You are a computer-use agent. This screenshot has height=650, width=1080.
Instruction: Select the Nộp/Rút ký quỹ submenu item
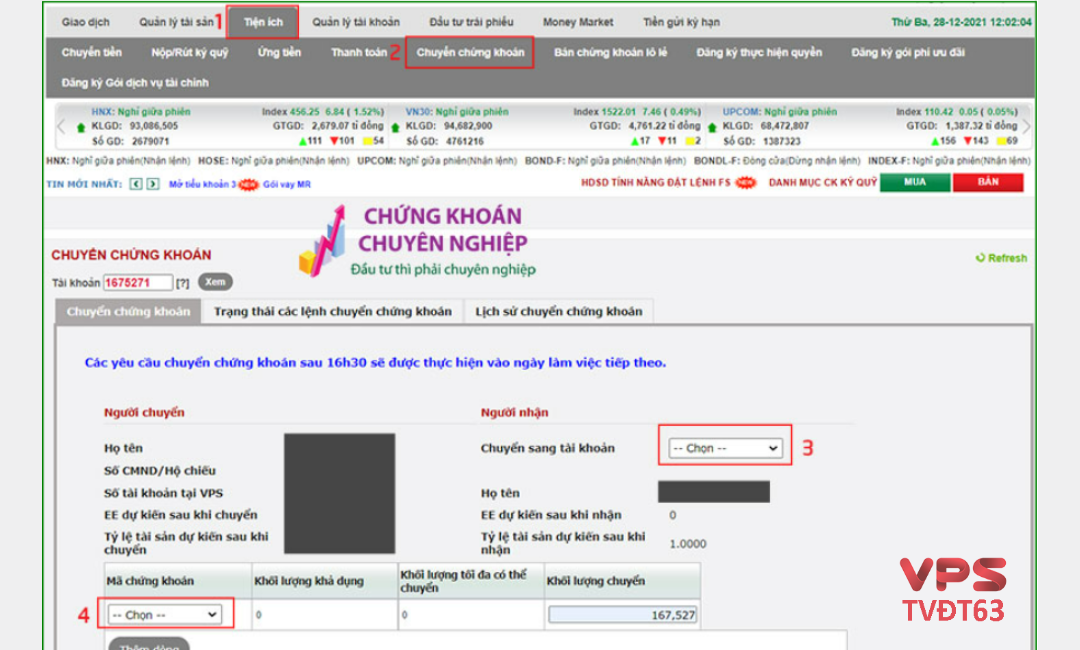[x=189, y=52]
